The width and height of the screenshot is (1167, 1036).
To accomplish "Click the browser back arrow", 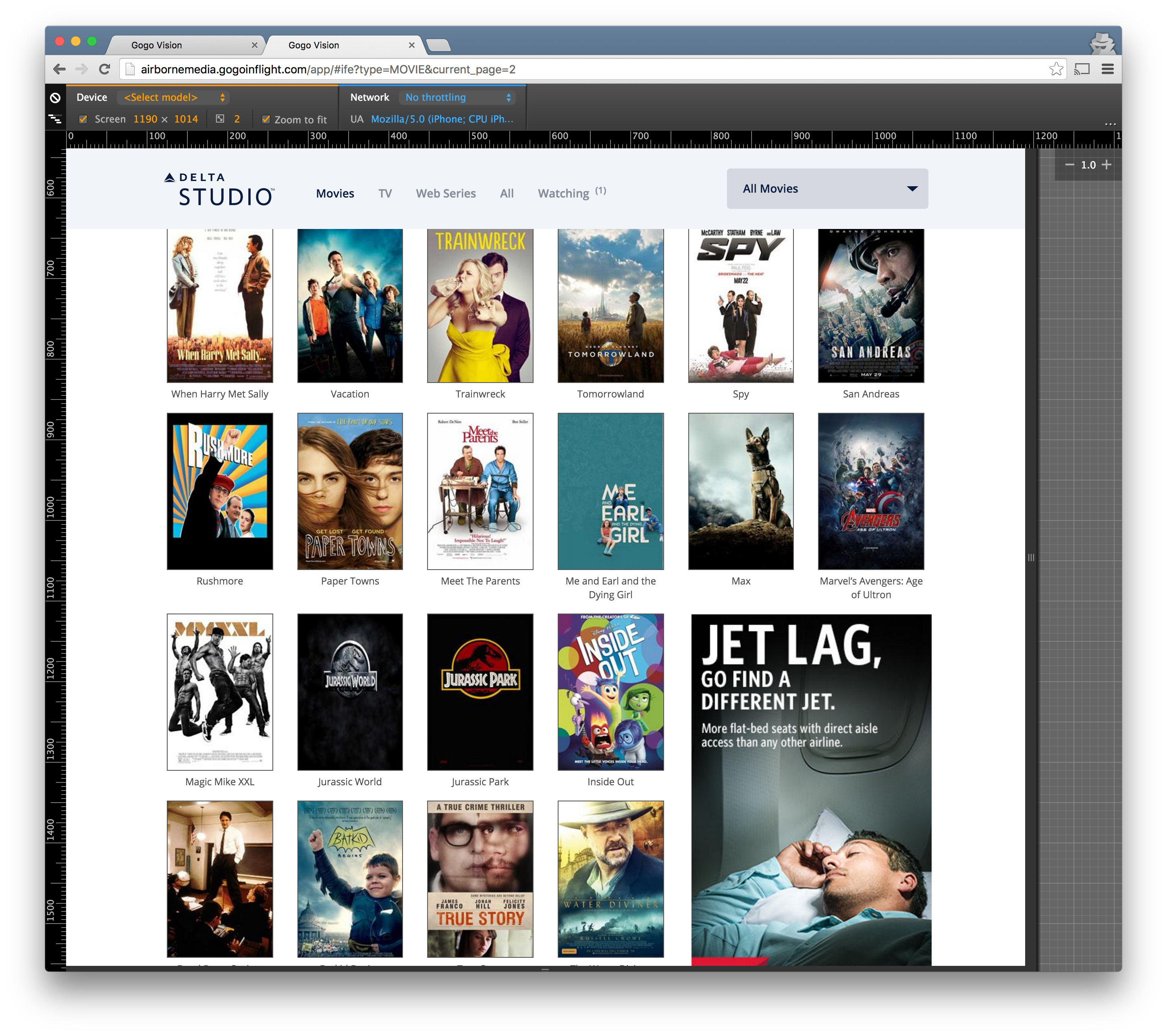I will pos(59,69).
